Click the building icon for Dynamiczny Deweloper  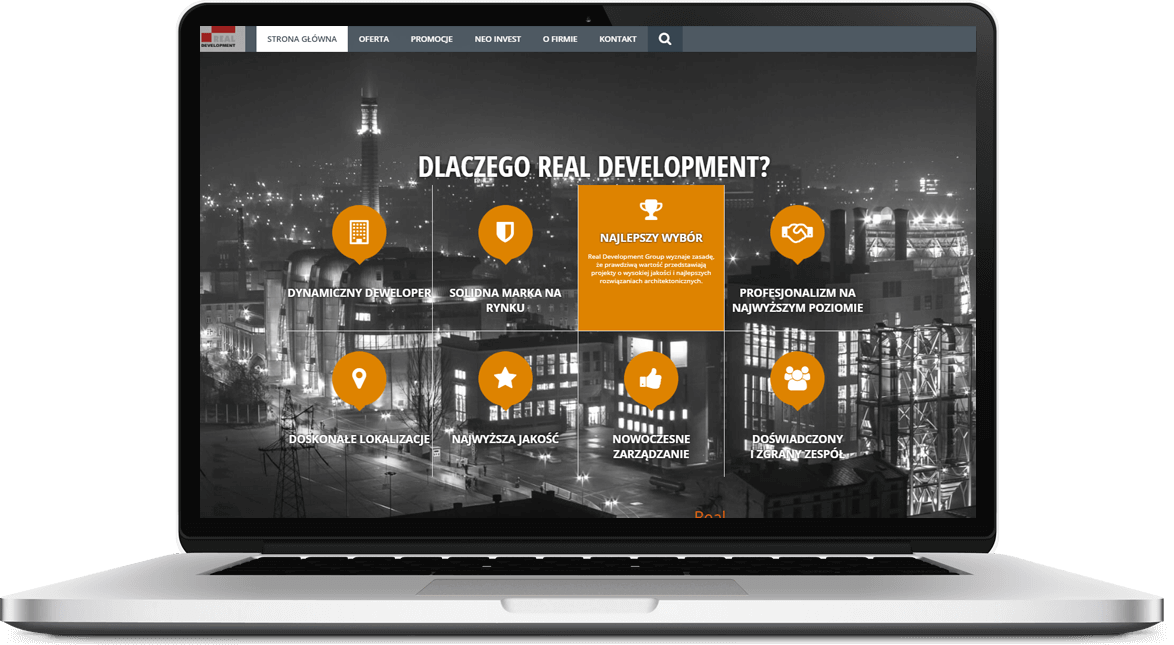[359, 232]
